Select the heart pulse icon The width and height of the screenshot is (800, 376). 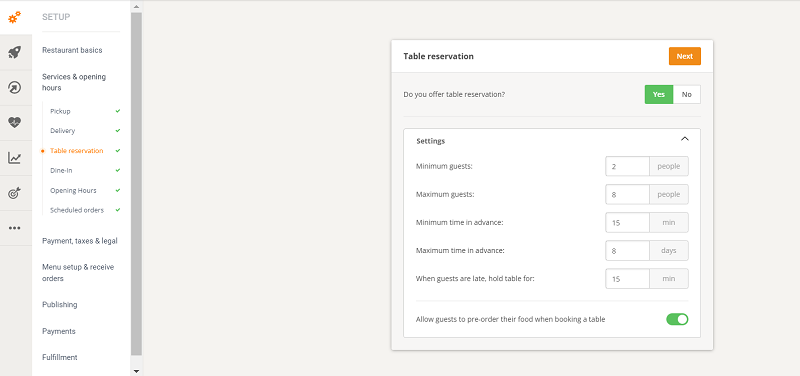click(15, 122)
